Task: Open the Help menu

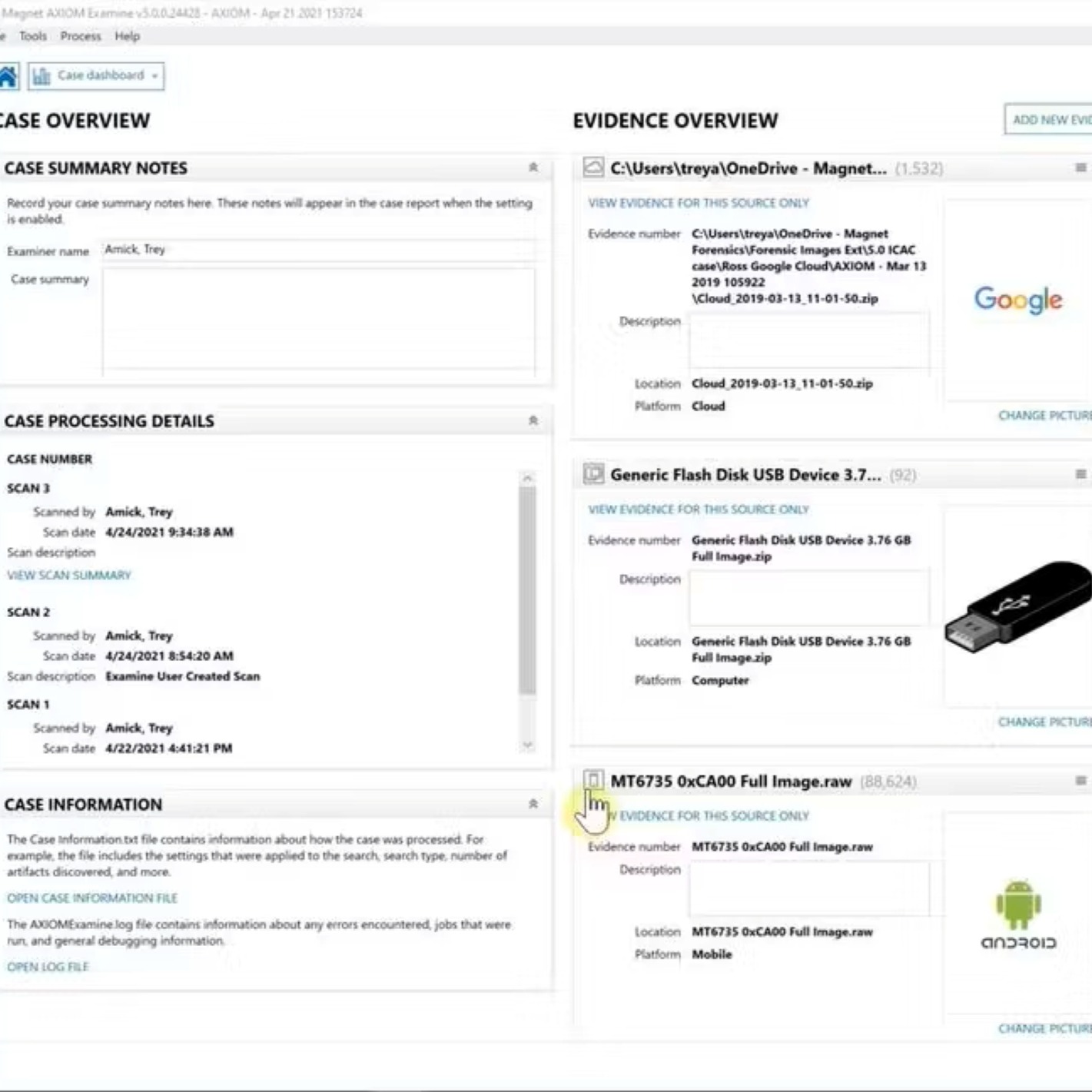Action: coord(128,36)
